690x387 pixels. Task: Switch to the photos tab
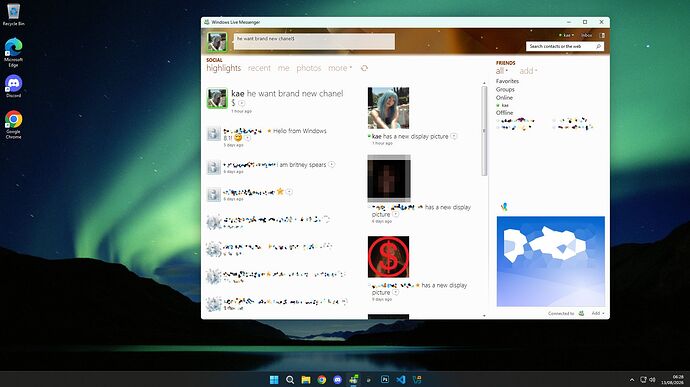(308, 68)
